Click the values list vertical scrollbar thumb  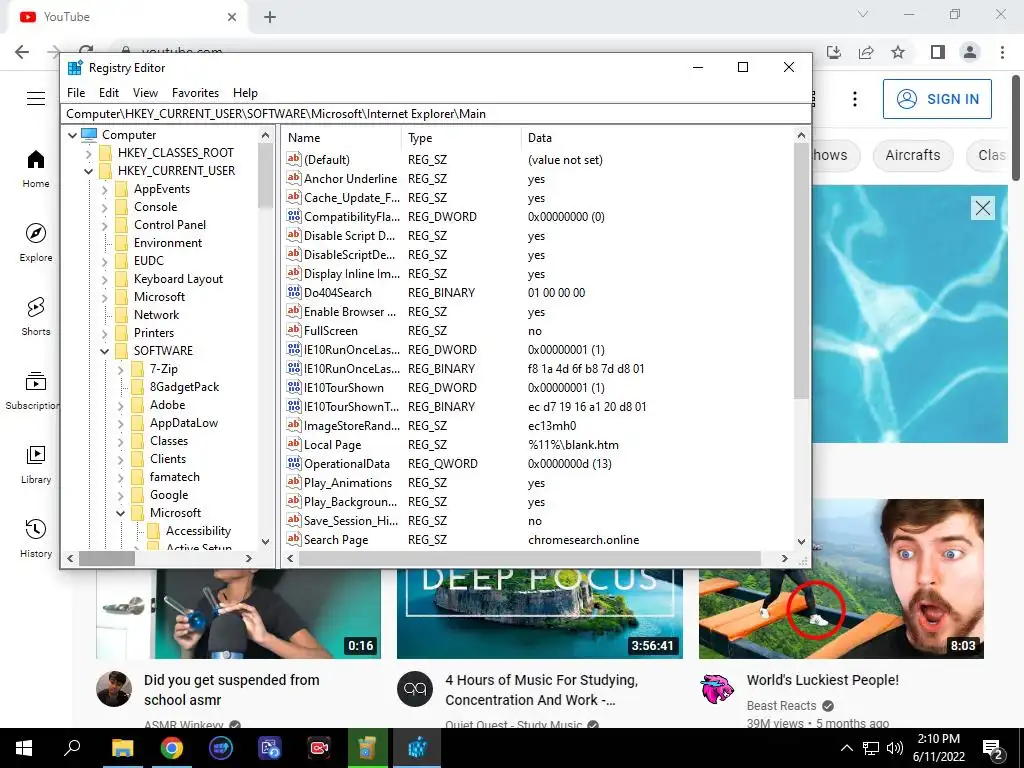(x=801, y=271)
